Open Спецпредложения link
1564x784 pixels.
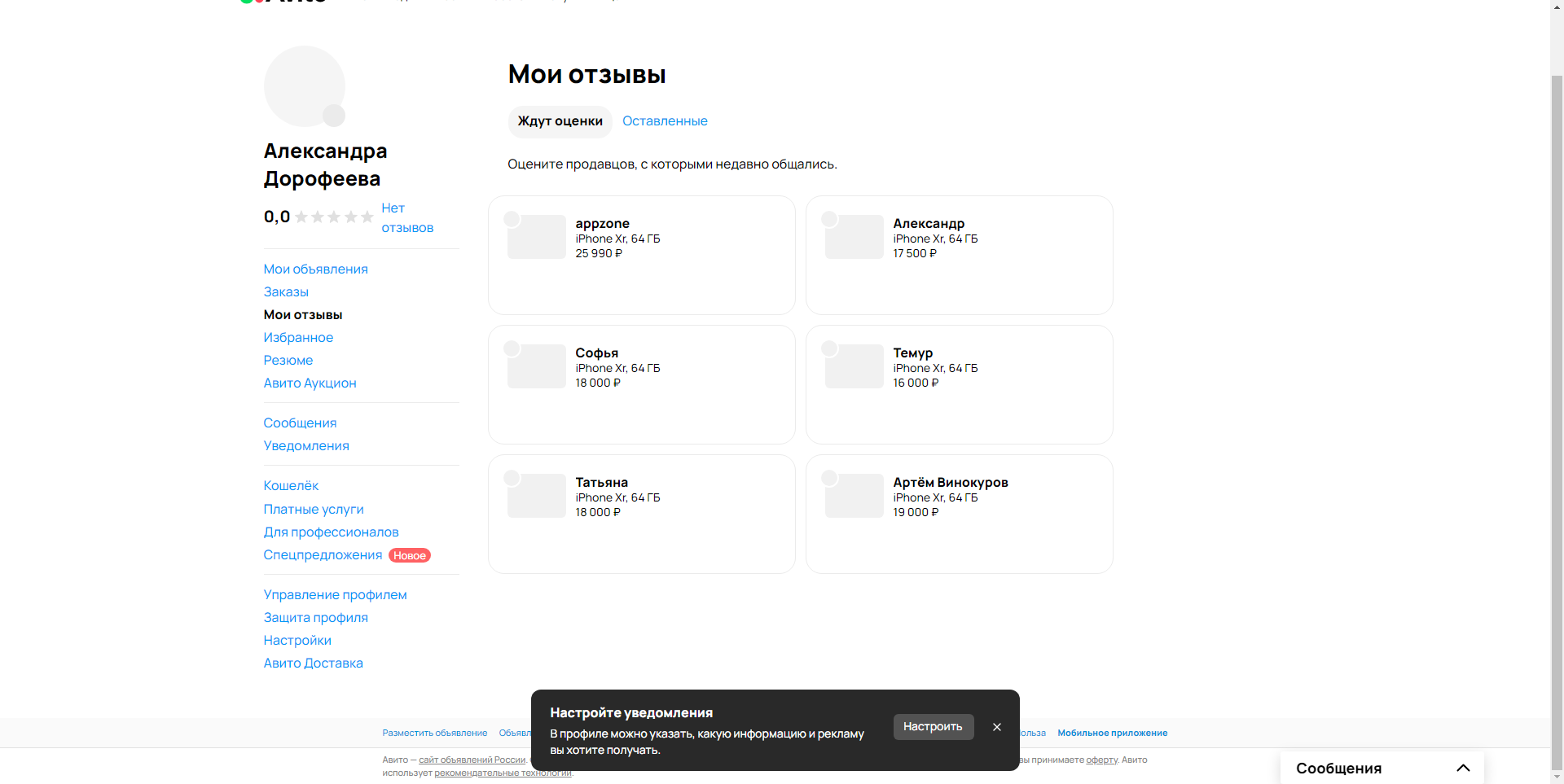[x=323, y=555]
